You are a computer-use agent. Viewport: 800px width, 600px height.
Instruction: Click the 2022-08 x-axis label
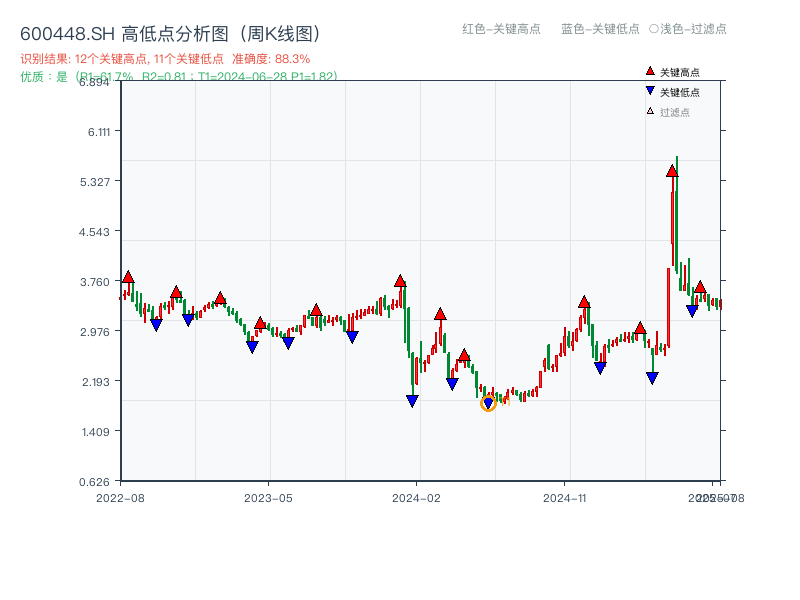coord(120,498)
